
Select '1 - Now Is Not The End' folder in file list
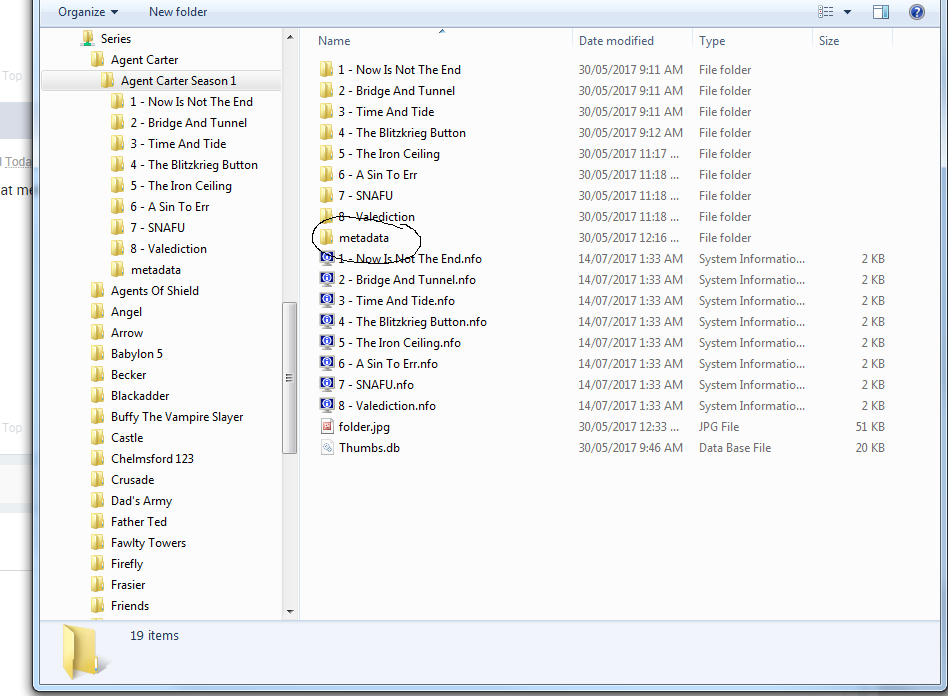pos(399,70)
